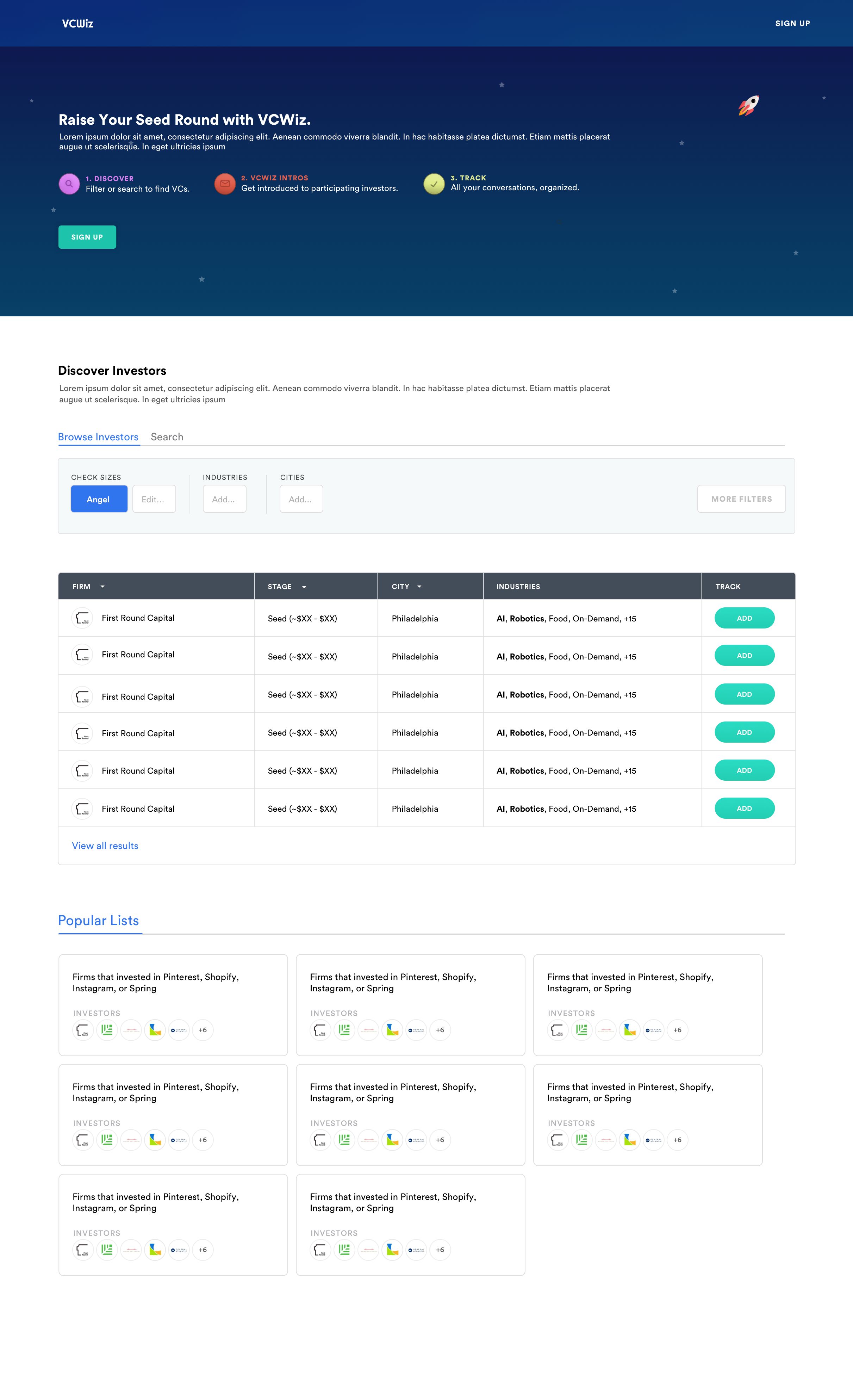
Task: Select the Browse Investors tab
Action: (98, 437)
